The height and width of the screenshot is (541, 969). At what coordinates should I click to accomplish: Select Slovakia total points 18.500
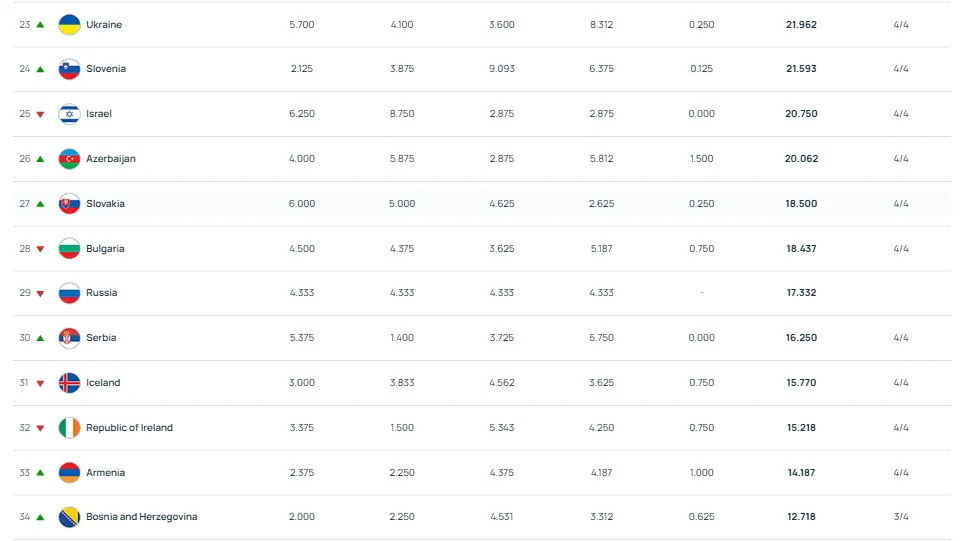(x=801, y=203)
